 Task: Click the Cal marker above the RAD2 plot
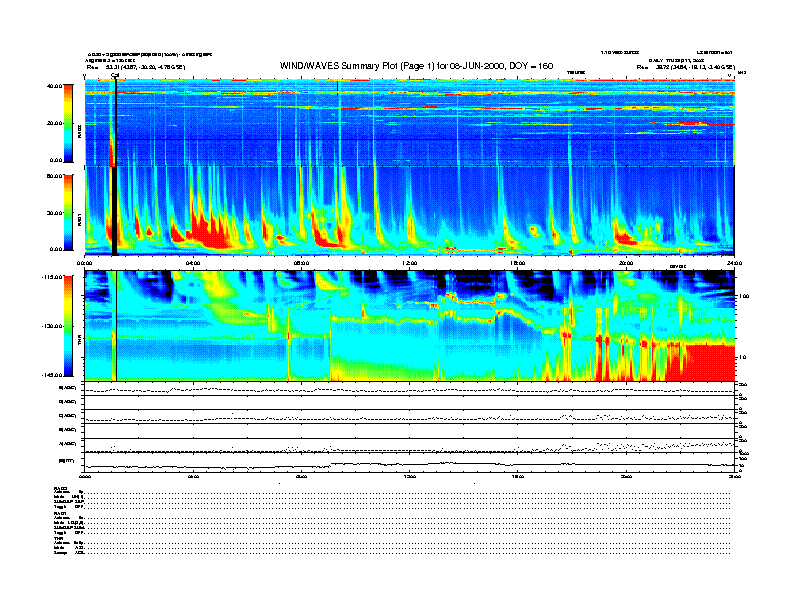point(115,76)
